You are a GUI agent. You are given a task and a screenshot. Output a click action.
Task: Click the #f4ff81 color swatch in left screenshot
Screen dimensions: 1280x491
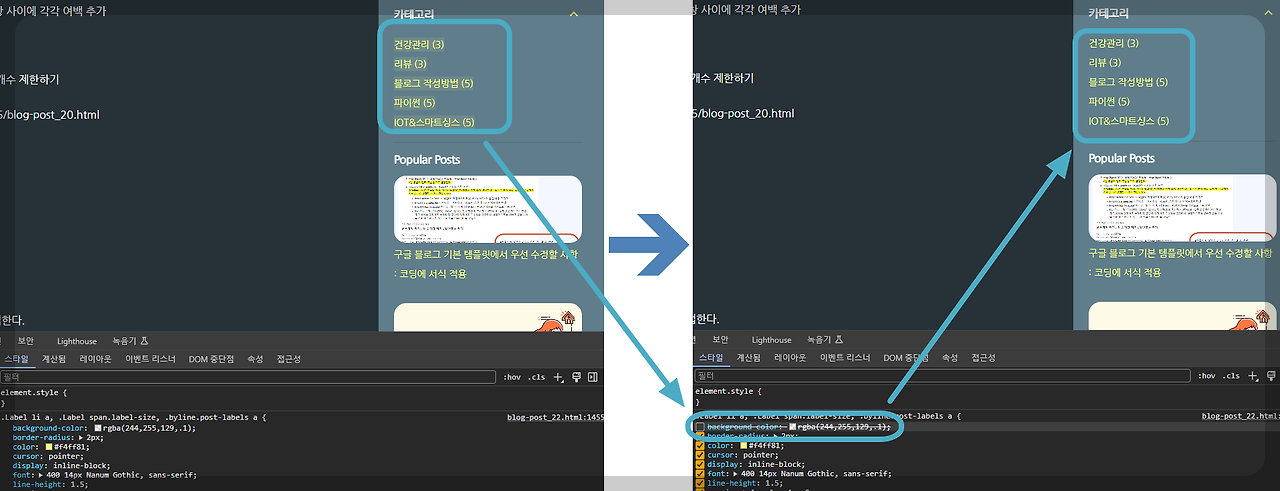pyautogui.click(x=48, y=446)
